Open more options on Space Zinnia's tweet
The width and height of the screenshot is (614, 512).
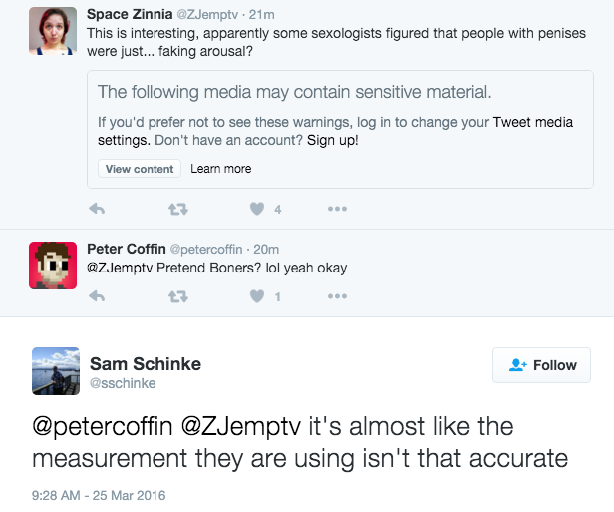pyautogui.click(x=337, y=209)
